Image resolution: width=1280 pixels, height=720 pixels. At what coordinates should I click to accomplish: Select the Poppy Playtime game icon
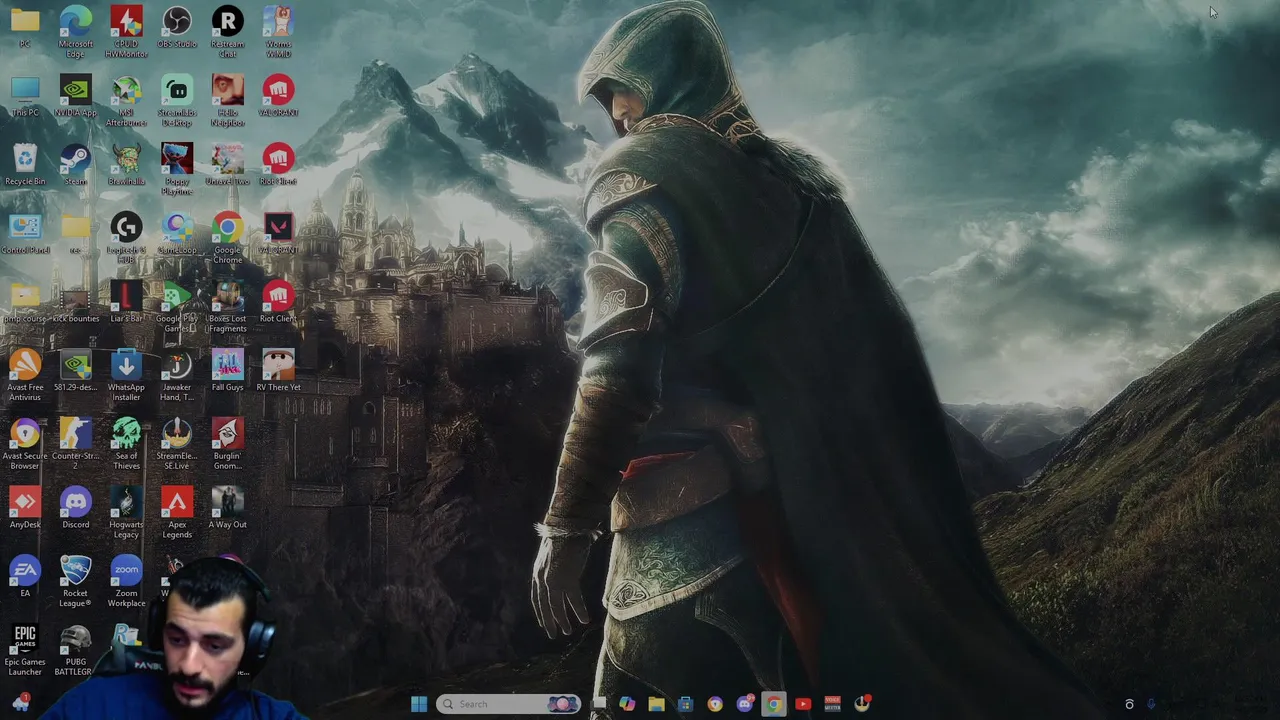[177, 169]
